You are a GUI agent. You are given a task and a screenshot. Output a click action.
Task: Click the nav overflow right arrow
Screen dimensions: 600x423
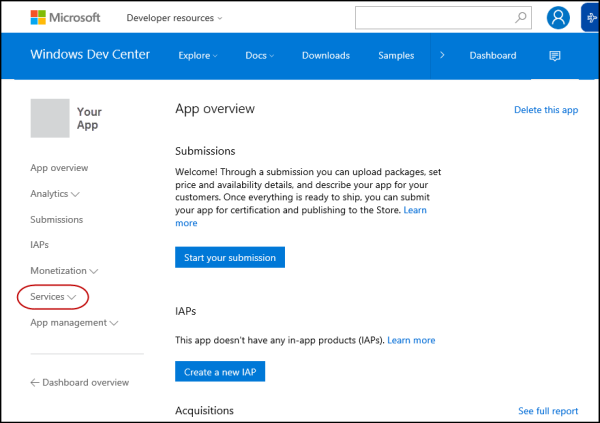pyautogui.click(x=442, y=55)
